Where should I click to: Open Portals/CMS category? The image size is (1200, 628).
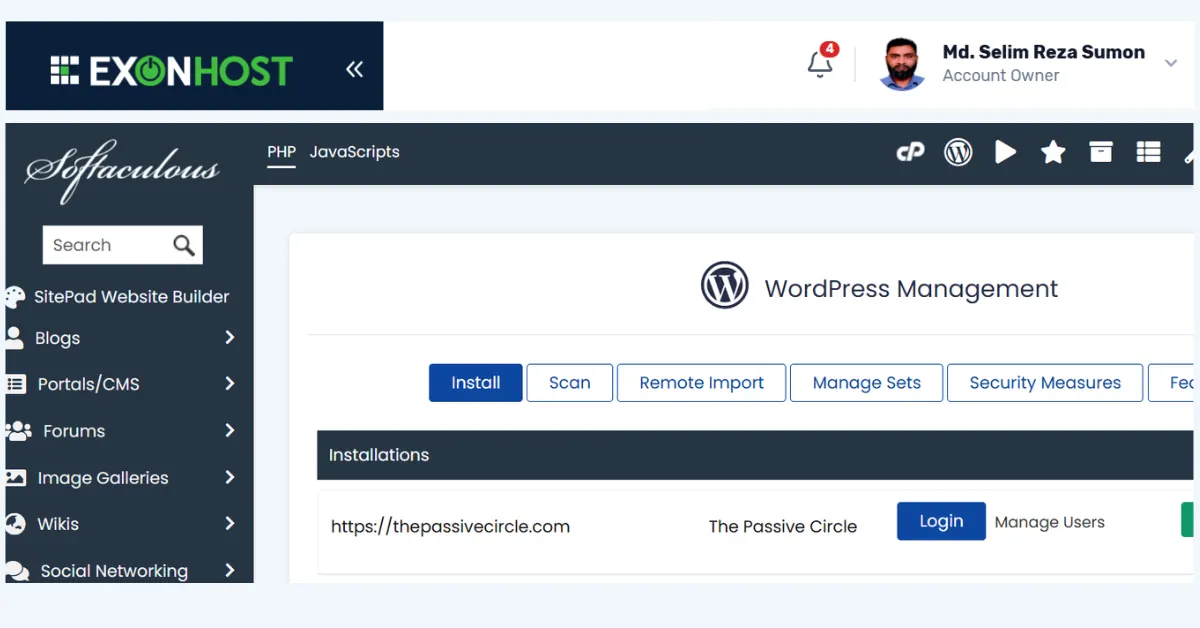88,384
